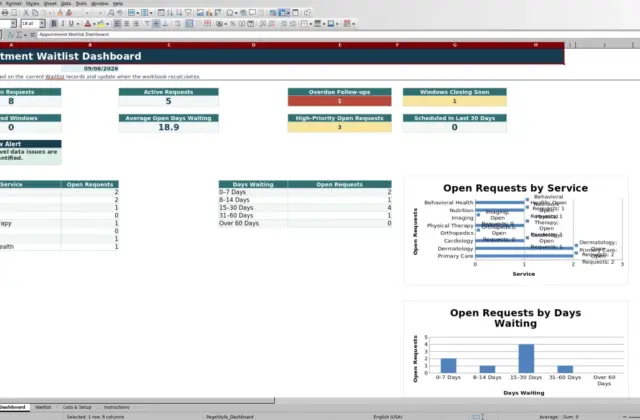Screen dimensions: 640x420
Task: Click the Increase Indent icon
Action: pyautogui.click(x=284, y=24)
